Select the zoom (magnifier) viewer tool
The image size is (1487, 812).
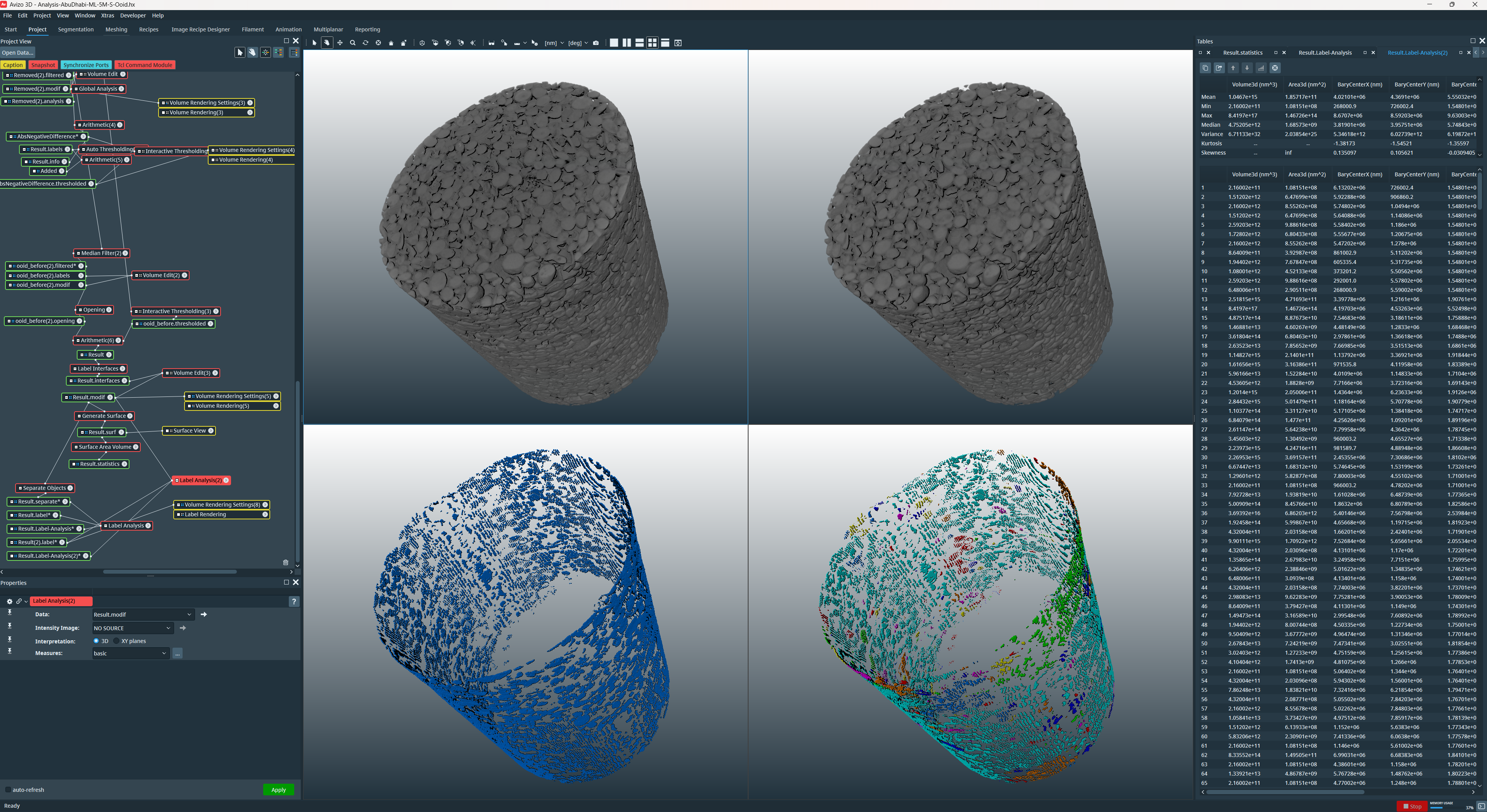pyautogui.click(x=353, y=43)
